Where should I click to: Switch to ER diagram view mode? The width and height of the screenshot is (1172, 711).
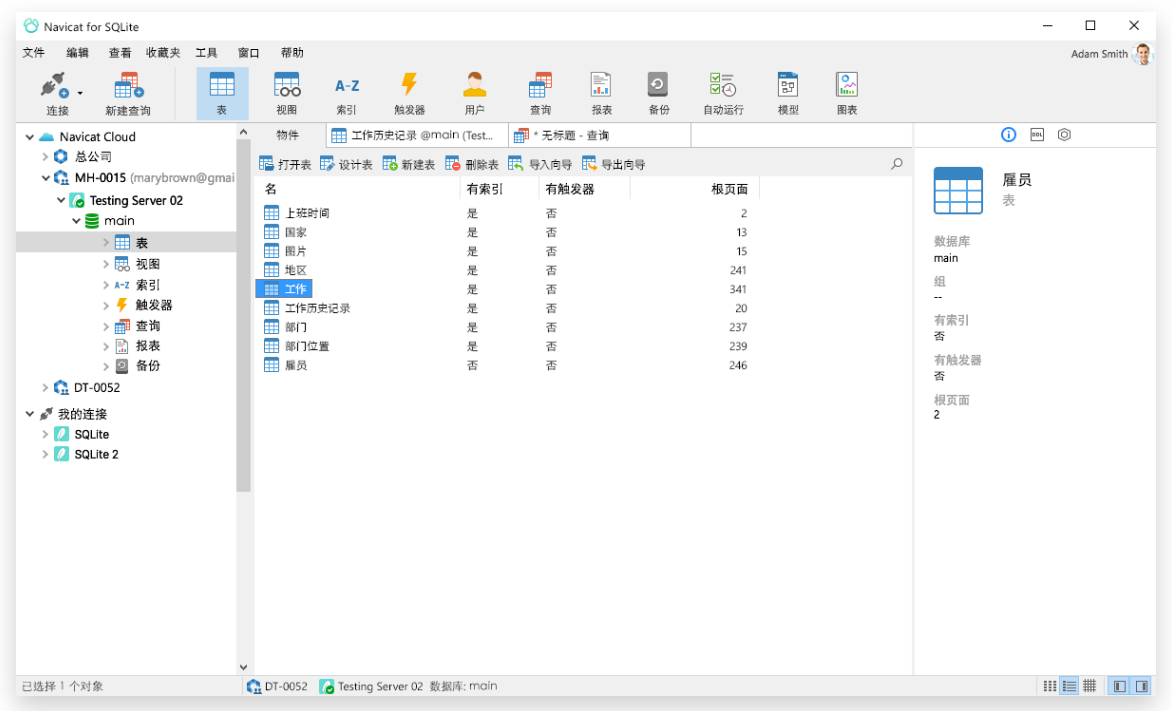coord(1090,686)
